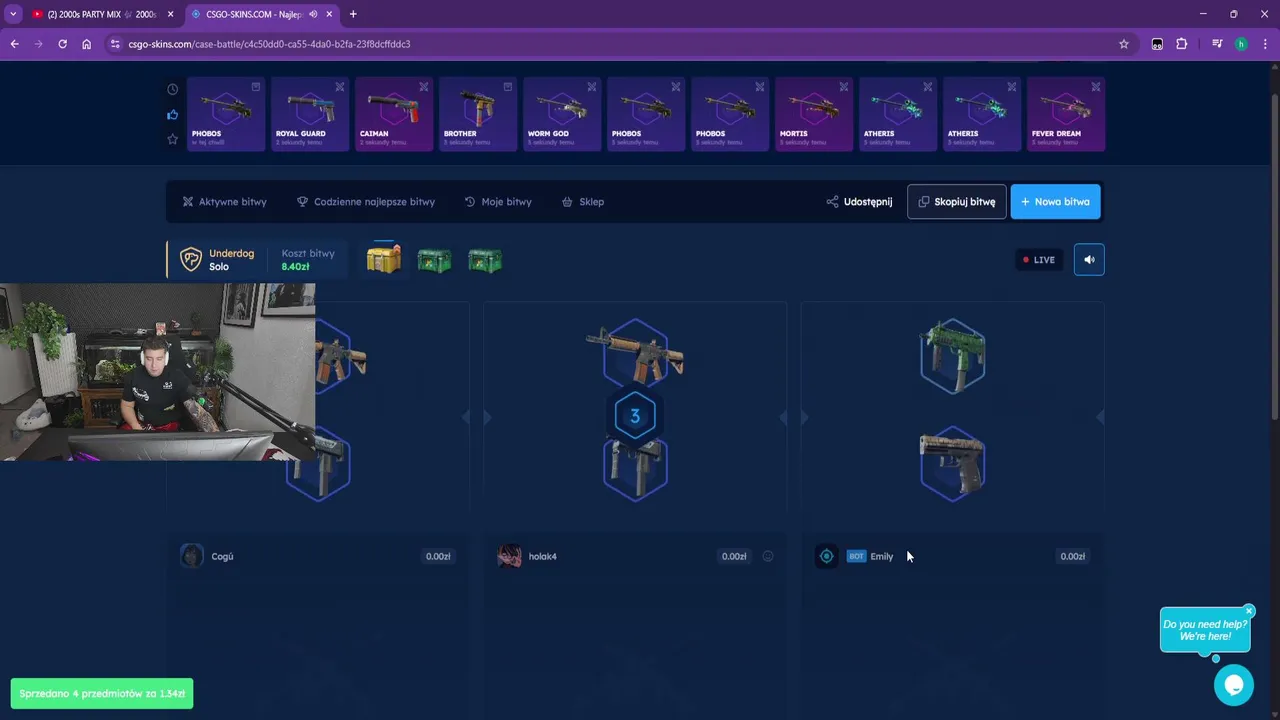The height and width of the screenshot is (720, 1280).
Task: Click the case icon on the BROTHER card
Action: pyautogui.click(x=508, y=87)
